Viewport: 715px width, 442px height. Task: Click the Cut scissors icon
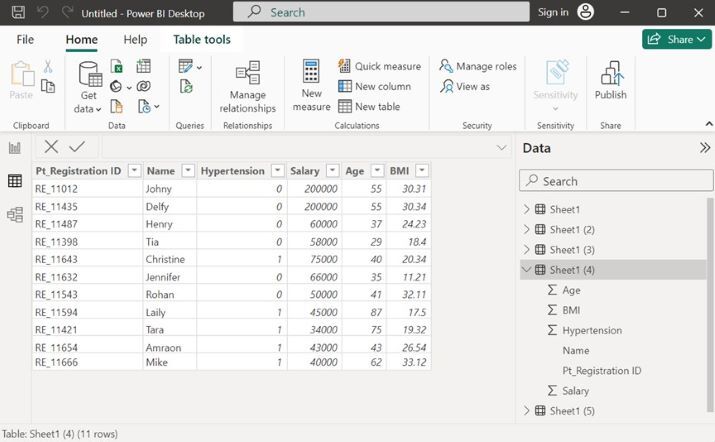tap(48, 67)
